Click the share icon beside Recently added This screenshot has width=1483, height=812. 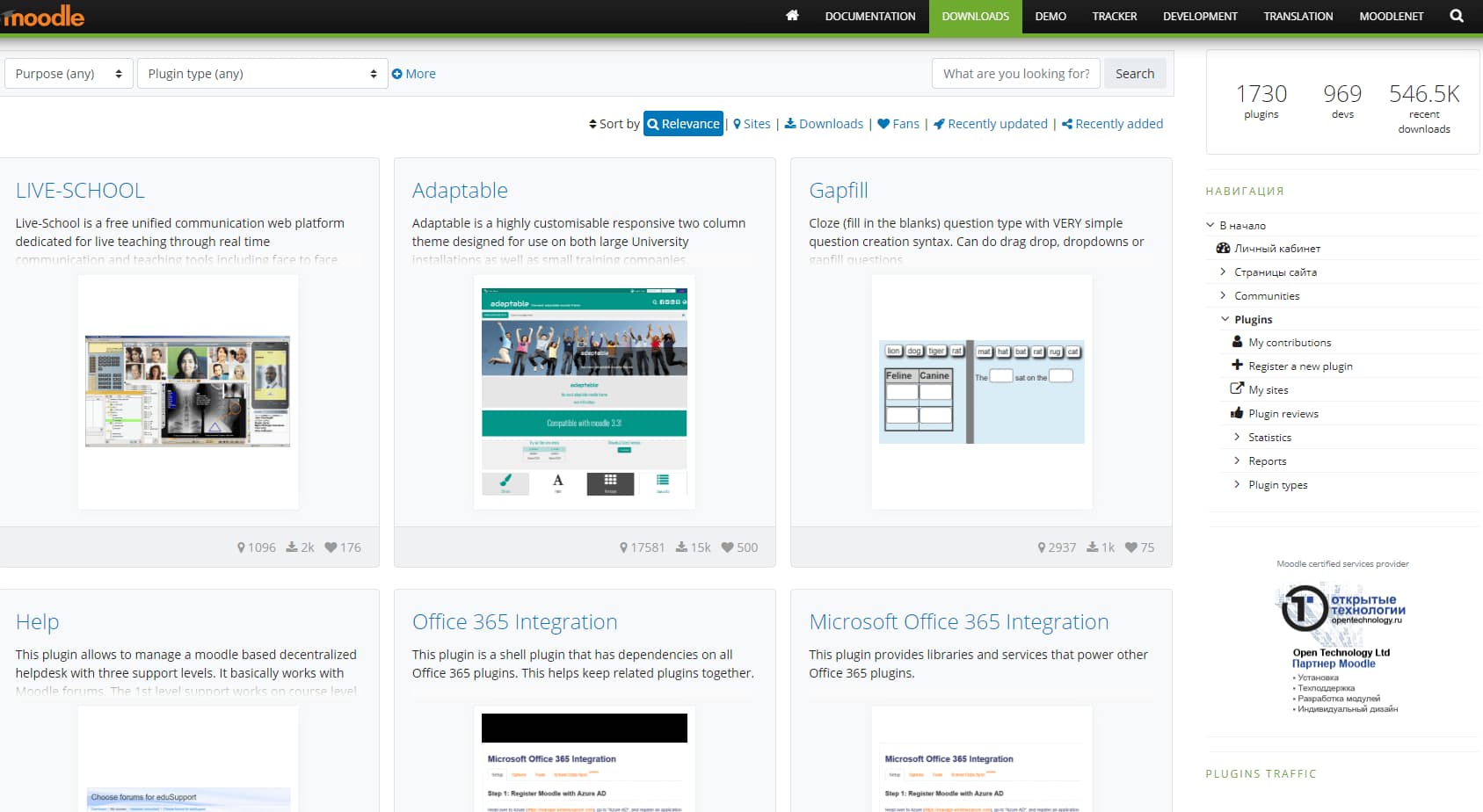[x=1067, y=124]
